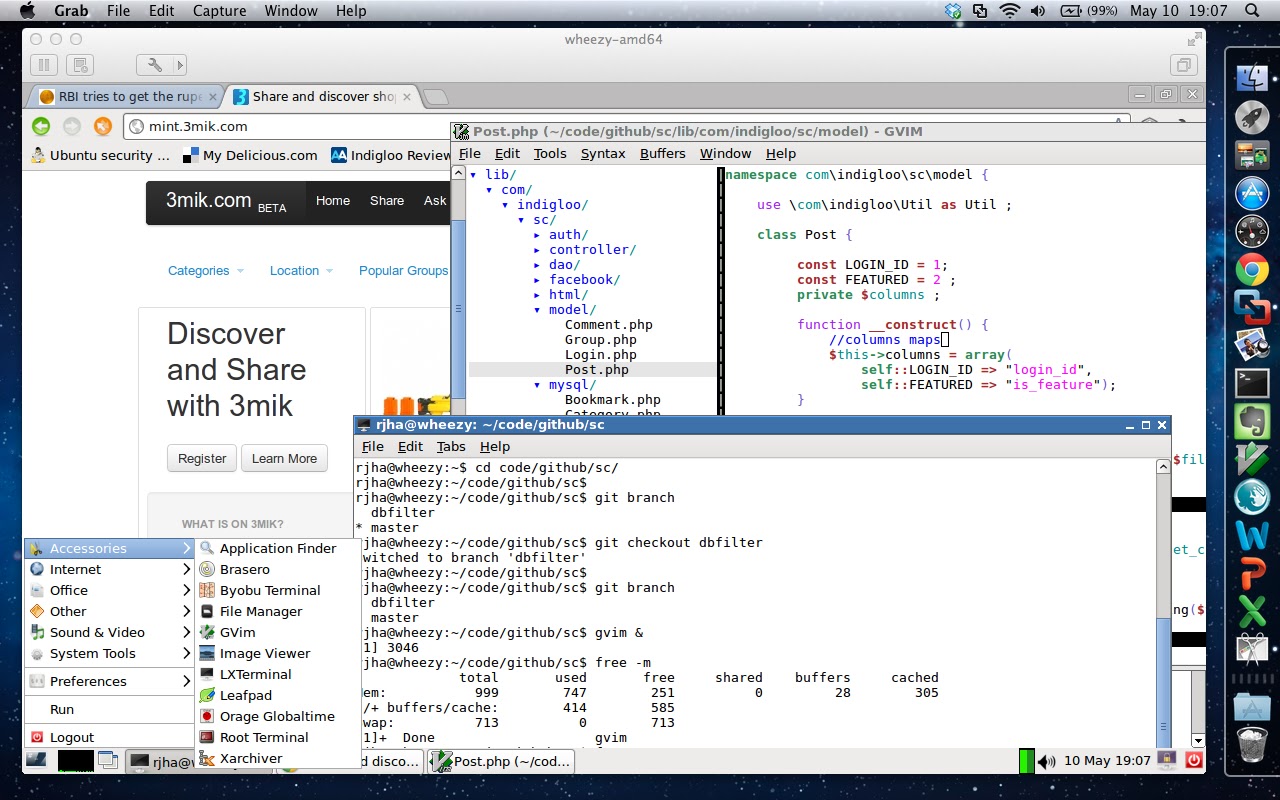Open Spotlight search magnifier
1280x800 pixels.
pyautogui.click(x=1252, y=11)
